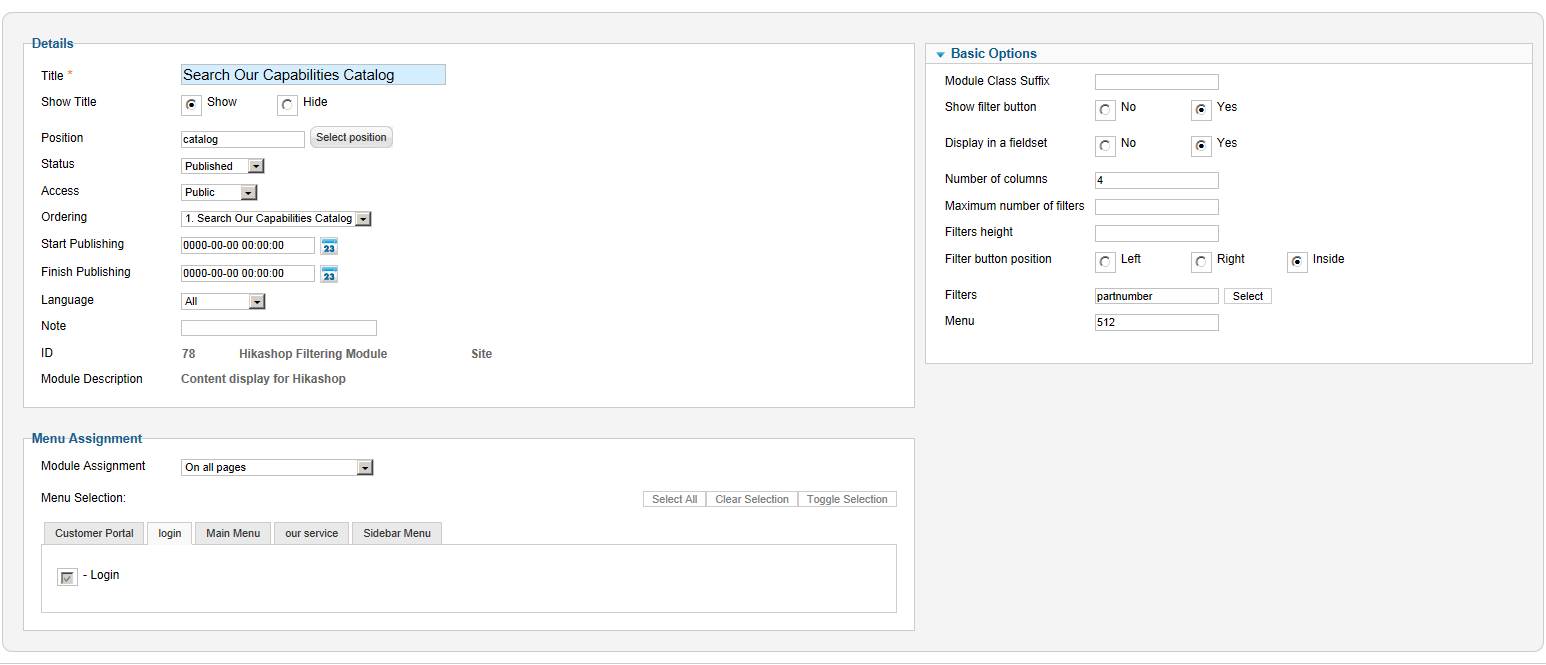Switch to the Main Menu tab
Viewport: 1546px width, 665px height.
click(233, 533)
